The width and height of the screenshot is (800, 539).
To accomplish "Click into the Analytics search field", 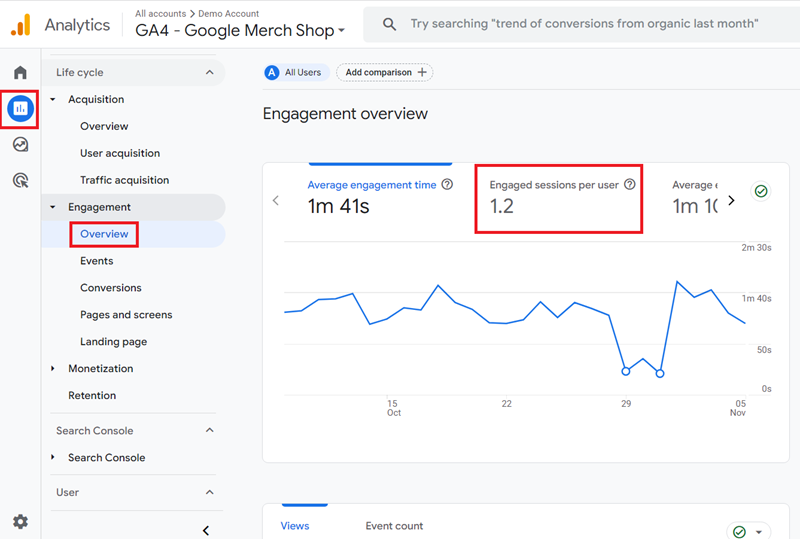I will pyautogui.click(x=584, y=24).
